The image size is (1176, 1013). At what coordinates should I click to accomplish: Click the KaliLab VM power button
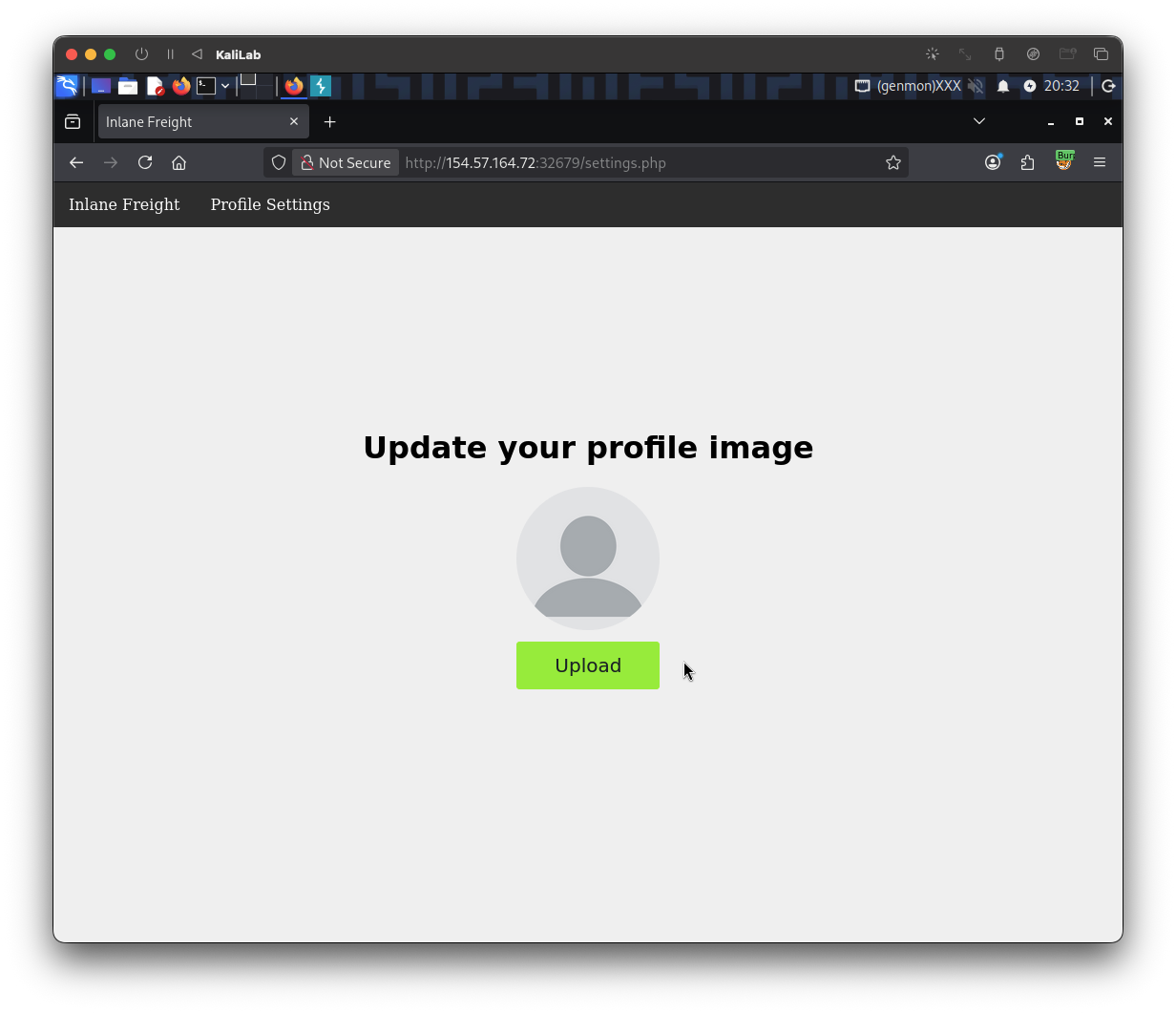point(142,54)
